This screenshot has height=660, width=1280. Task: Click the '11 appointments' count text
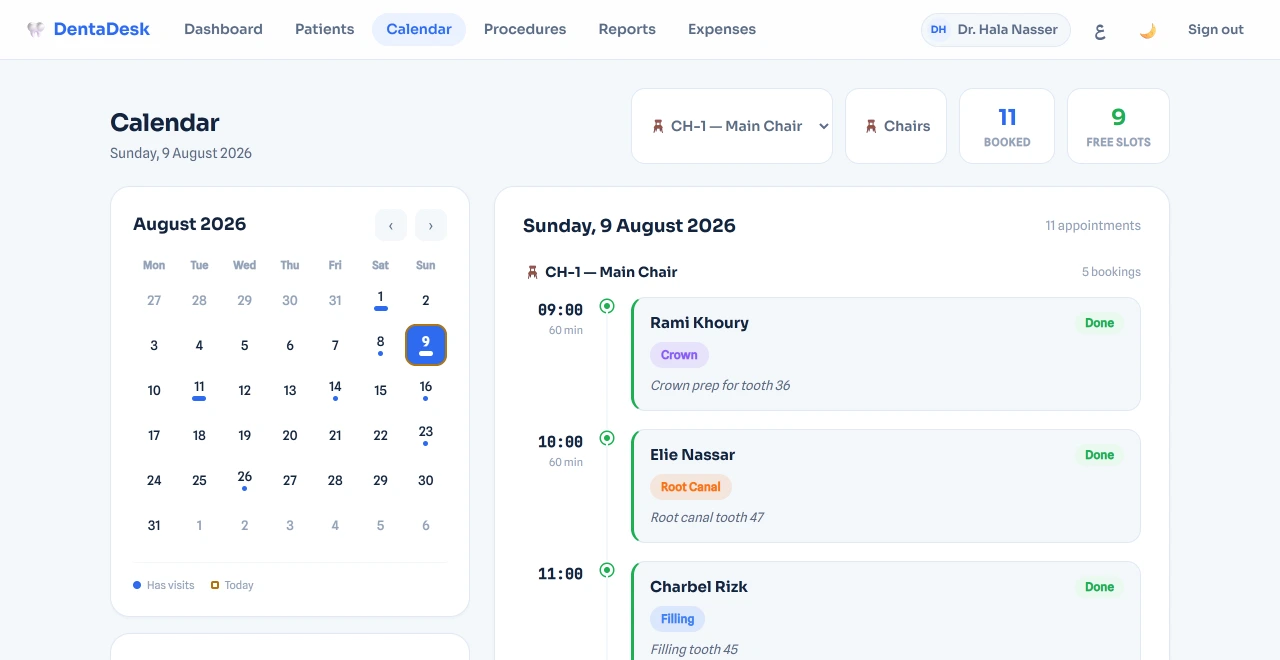[1093, 226]
